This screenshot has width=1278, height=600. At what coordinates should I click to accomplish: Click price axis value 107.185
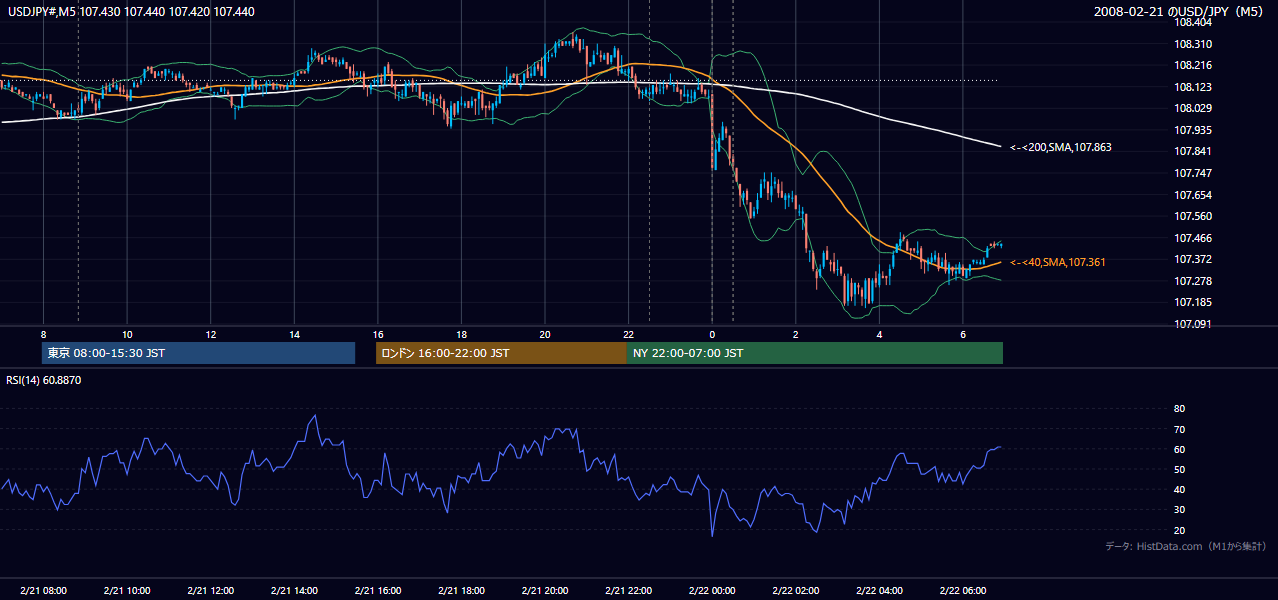point(1193,302)
